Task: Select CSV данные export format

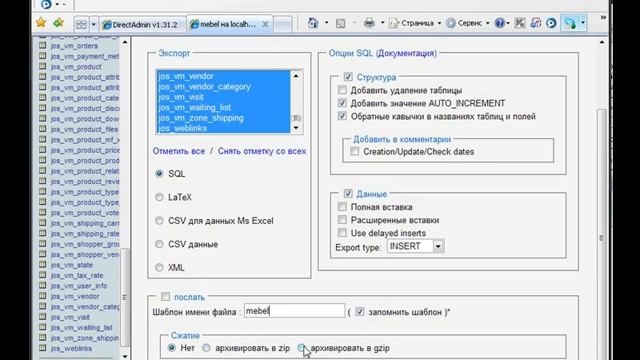Action: pos(159,244)
